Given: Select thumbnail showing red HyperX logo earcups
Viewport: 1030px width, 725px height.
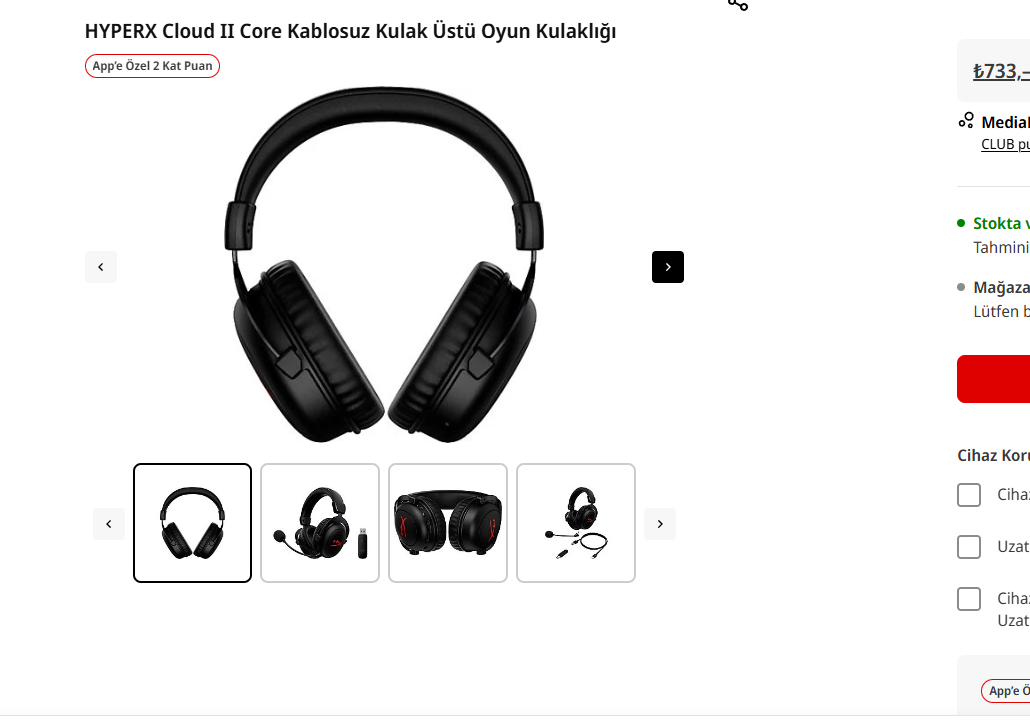Looking at the screenshot, I should tap(448, 523).
